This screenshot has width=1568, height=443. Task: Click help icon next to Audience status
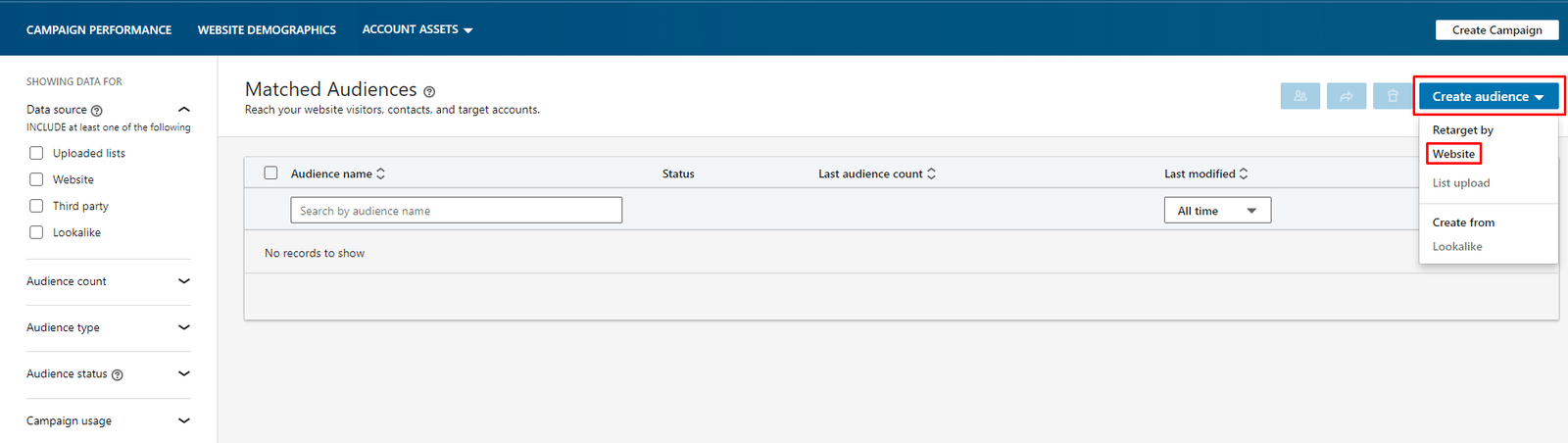pyautogui.click(x=118, y=374)
